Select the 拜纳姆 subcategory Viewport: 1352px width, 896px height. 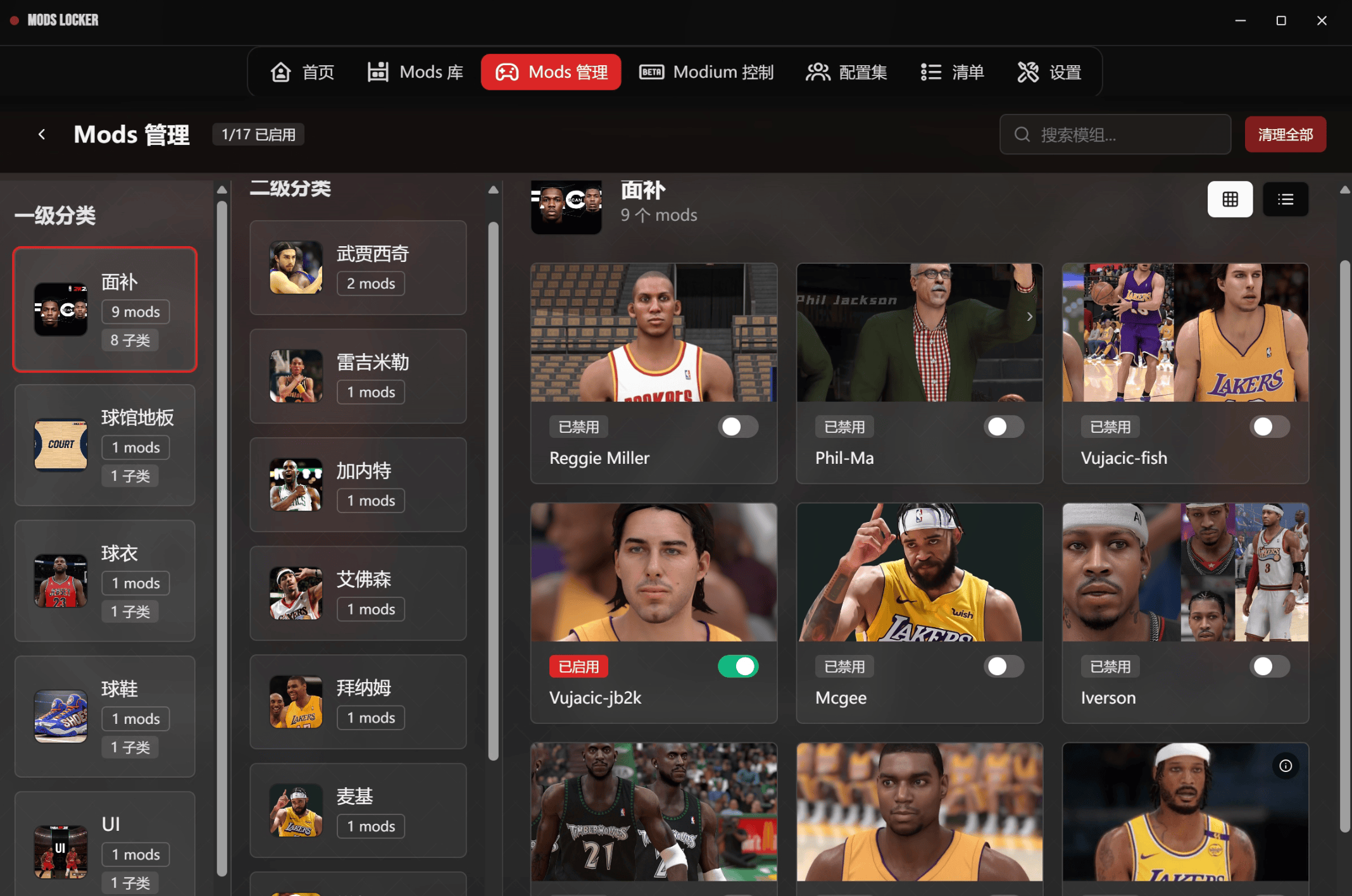click(358, 702)
